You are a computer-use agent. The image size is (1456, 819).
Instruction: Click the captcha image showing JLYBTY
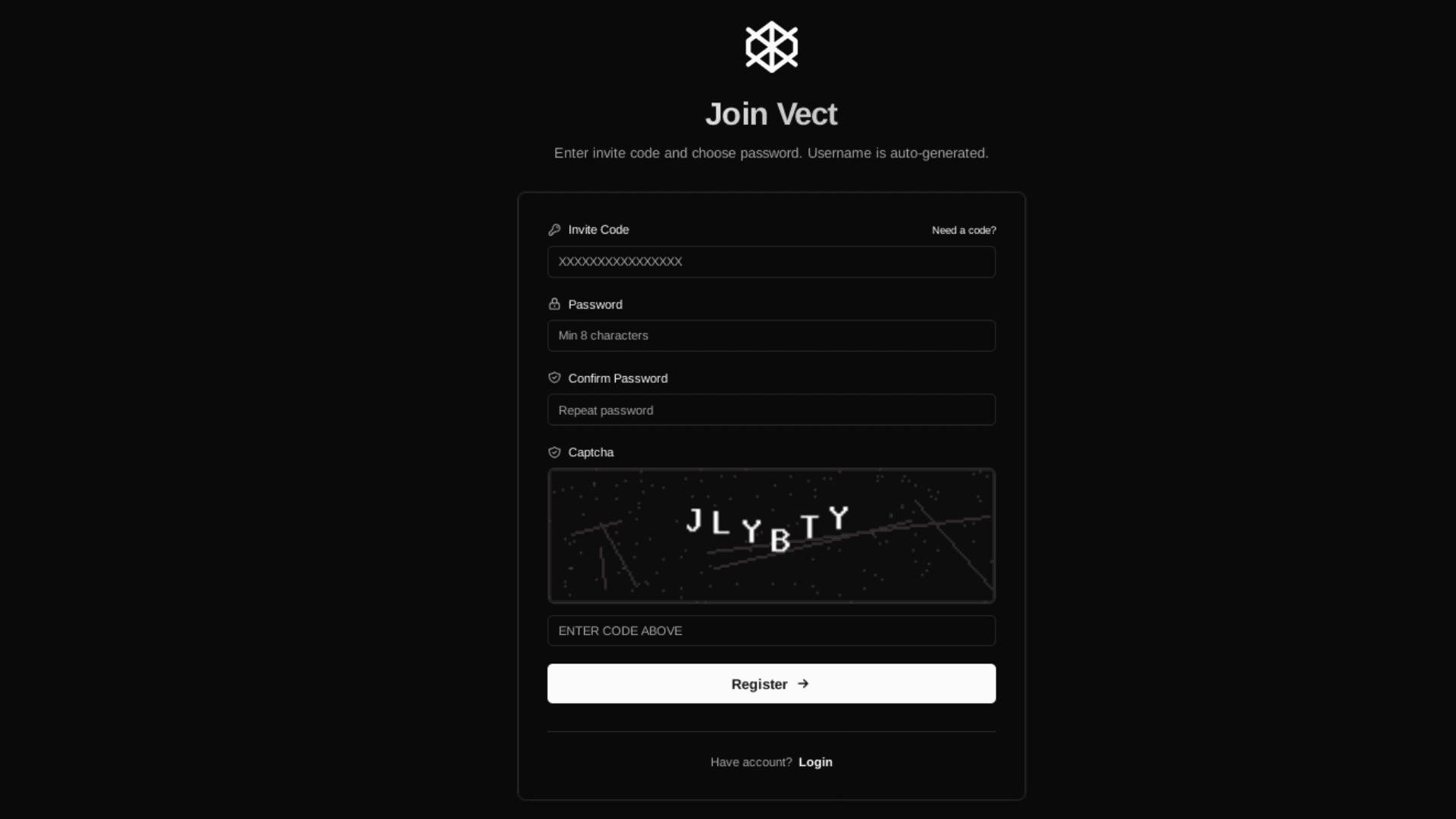771,536
